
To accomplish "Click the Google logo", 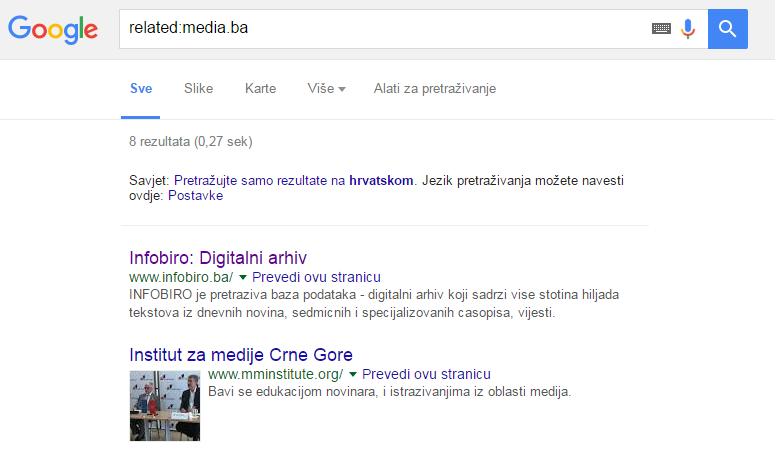I will (53, 30).
